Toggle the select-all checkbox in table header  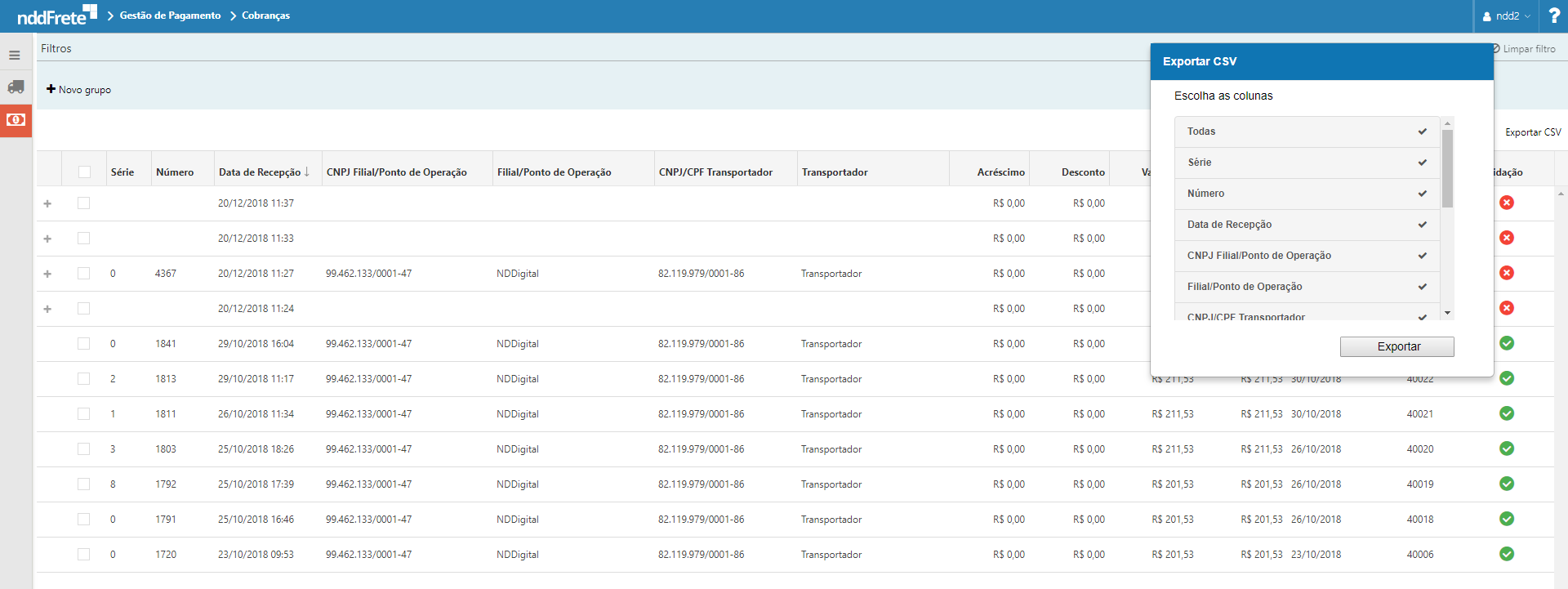click(84, 172)
